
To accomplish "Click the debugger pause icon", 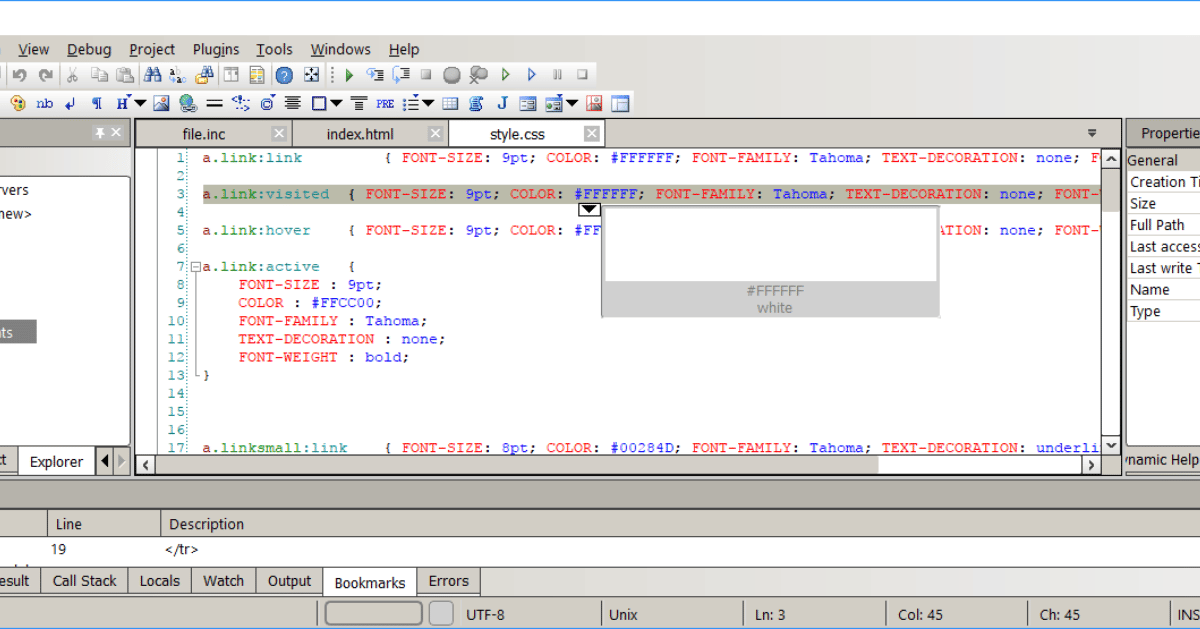I will click(557, 75).
